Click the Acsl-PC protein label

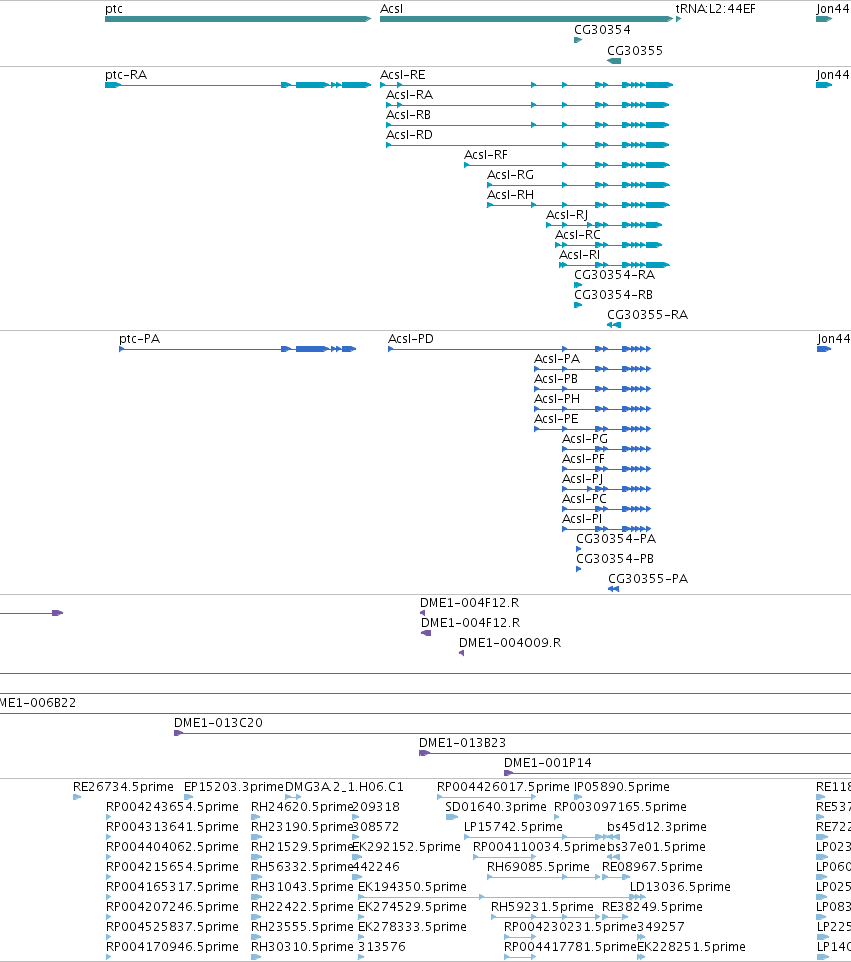pos(584,499)
